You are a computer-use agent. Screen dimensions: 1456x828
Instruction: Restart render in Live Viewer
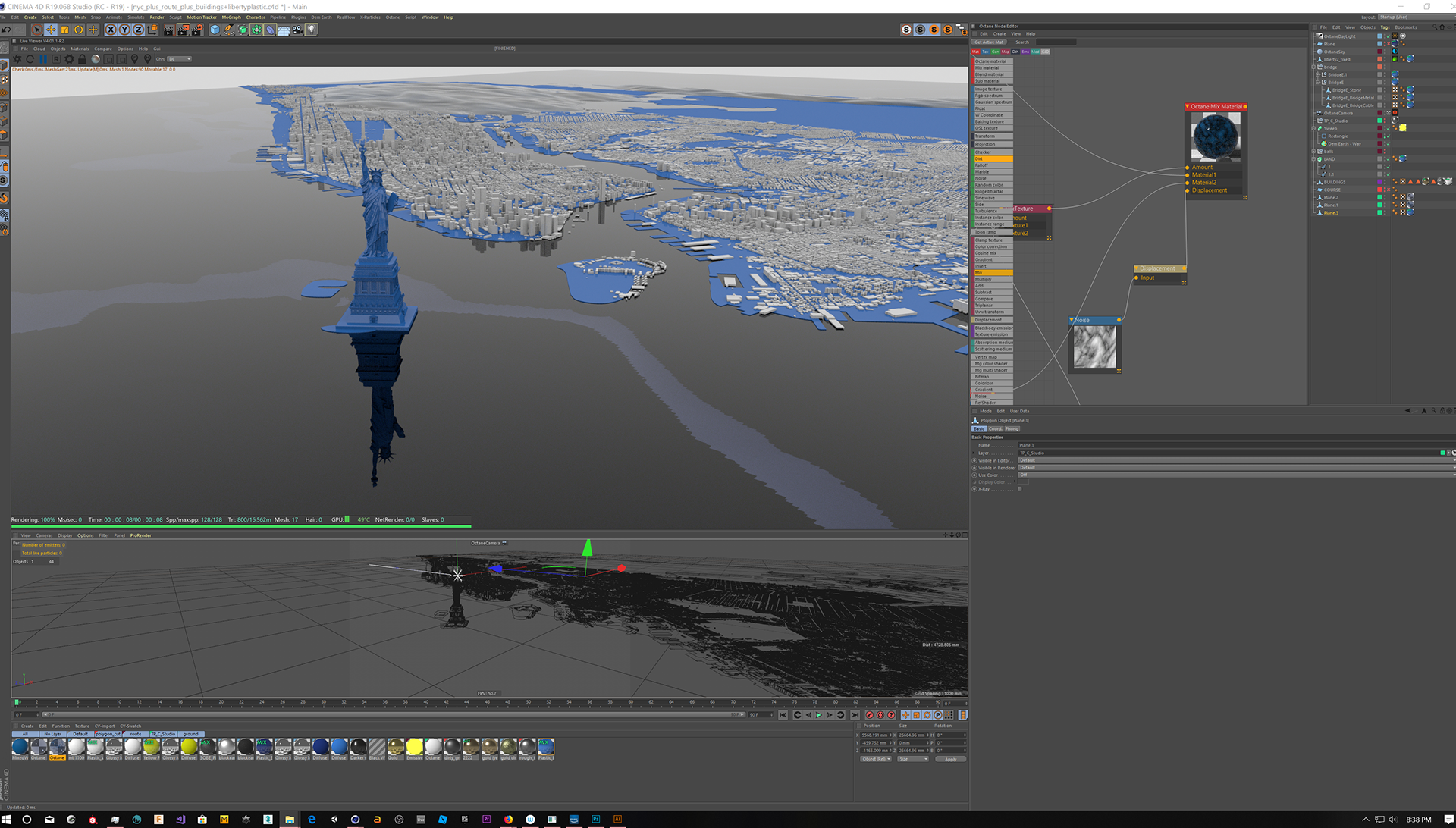(30, 58)
